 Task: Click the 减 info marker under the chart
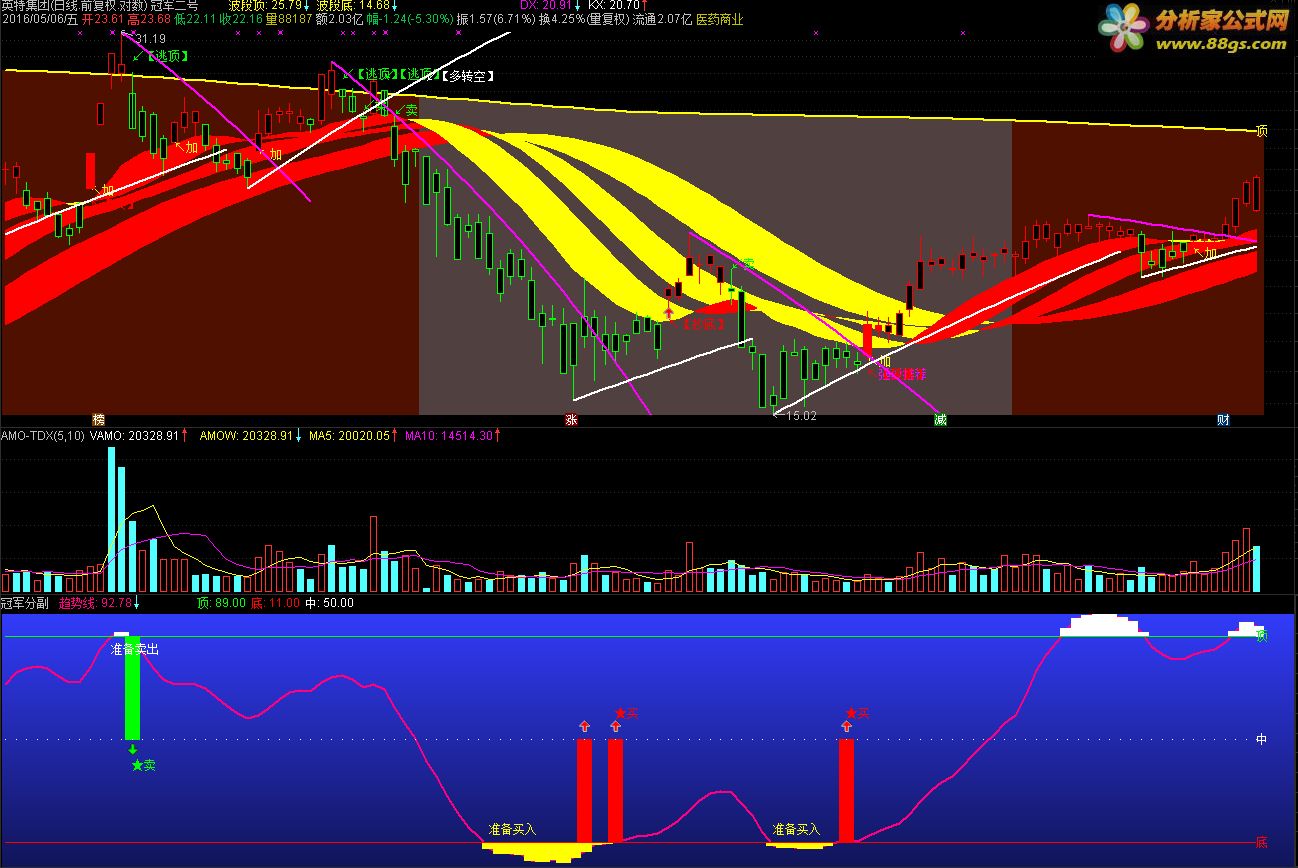pos(940,420)
